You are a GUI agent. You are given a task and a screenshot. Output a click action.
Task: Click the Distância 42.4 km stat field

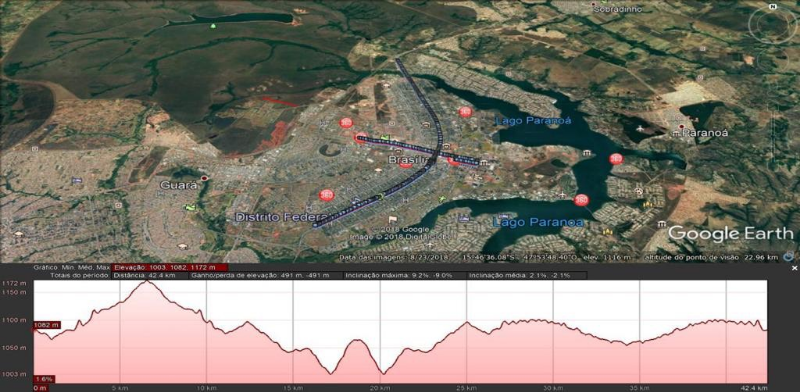(149, 276)
